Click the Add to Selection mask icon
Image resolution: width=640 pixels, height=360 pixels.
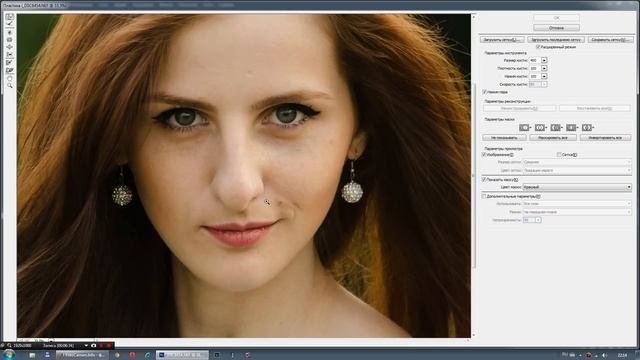tap(540, 128)
